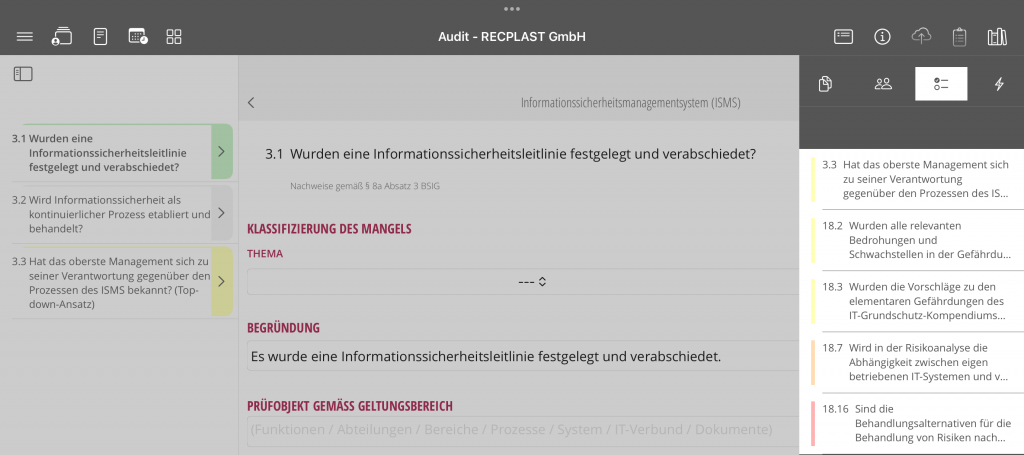1024x455 pixels.
Task: Switch to the lightning bolt tab
Action: click(x=998, y=84)
